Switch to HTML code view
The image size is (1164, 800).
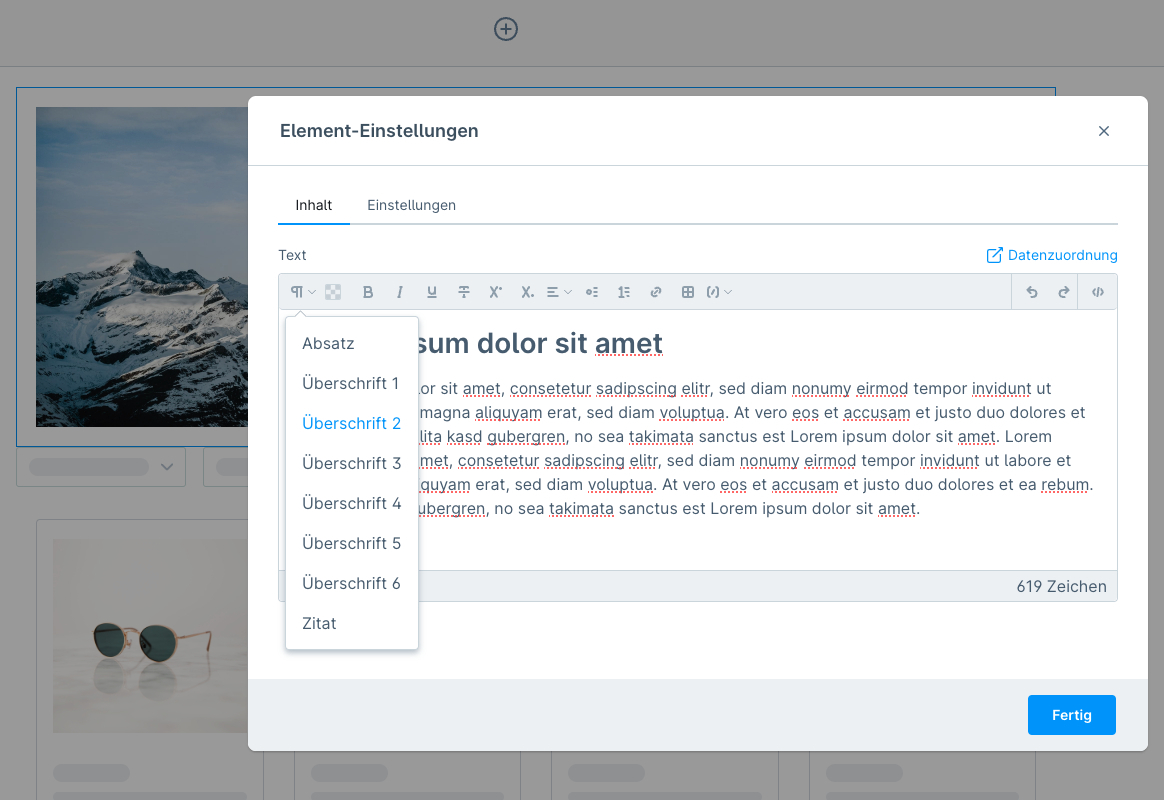[1098, 292]
